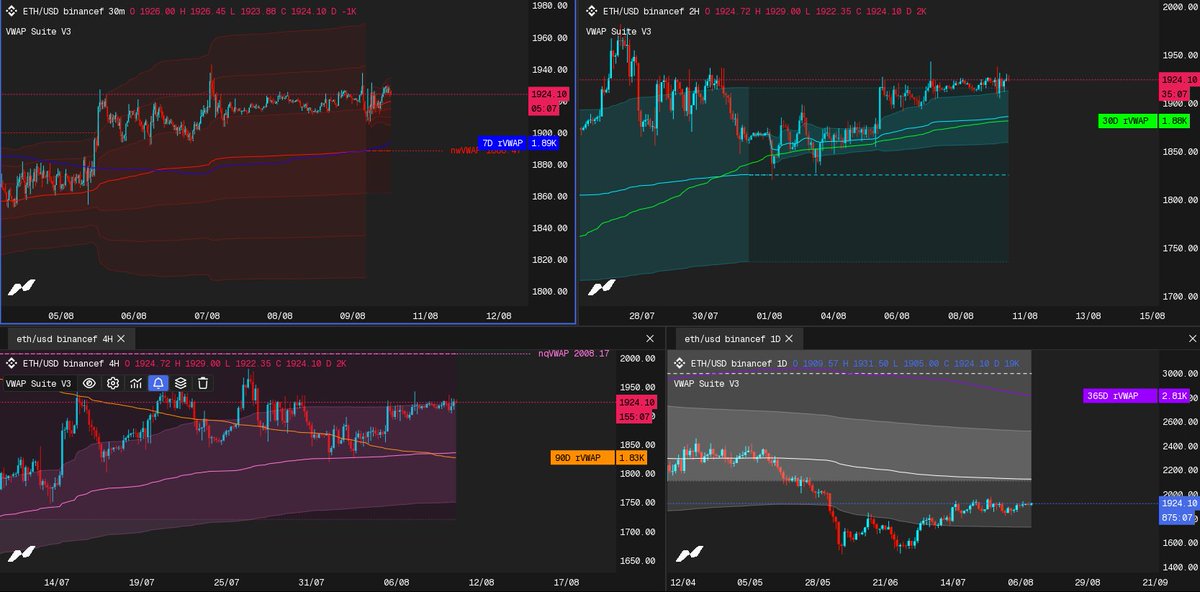Click 25/07 on the 4H chart time axis

coord(227,581)
